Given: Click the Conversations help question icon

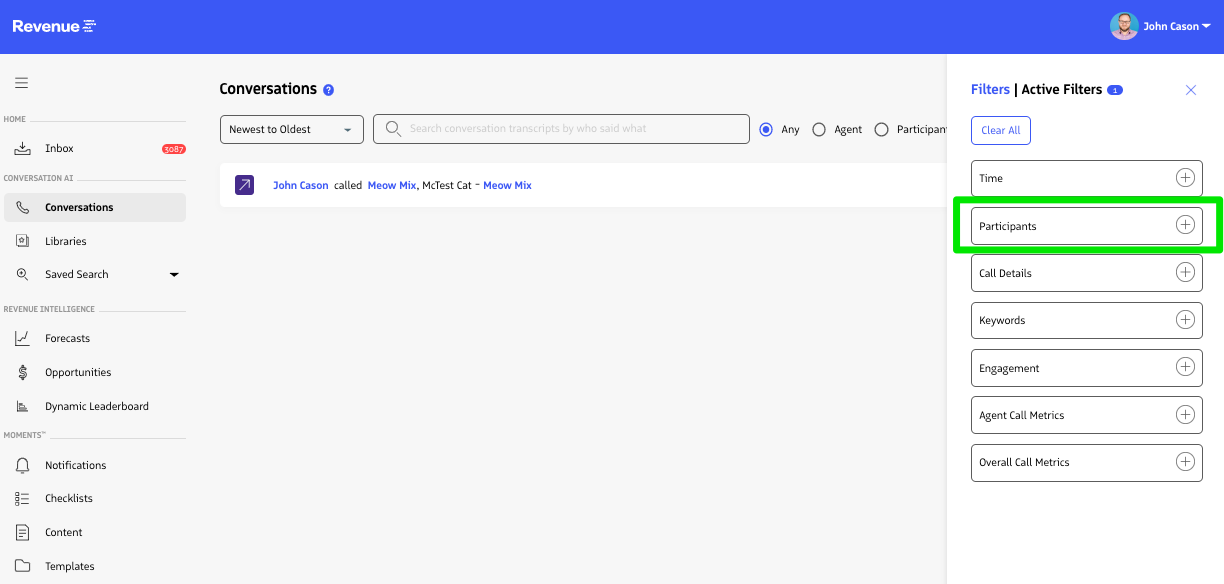Looking at the screenshot, I should 329,90.
